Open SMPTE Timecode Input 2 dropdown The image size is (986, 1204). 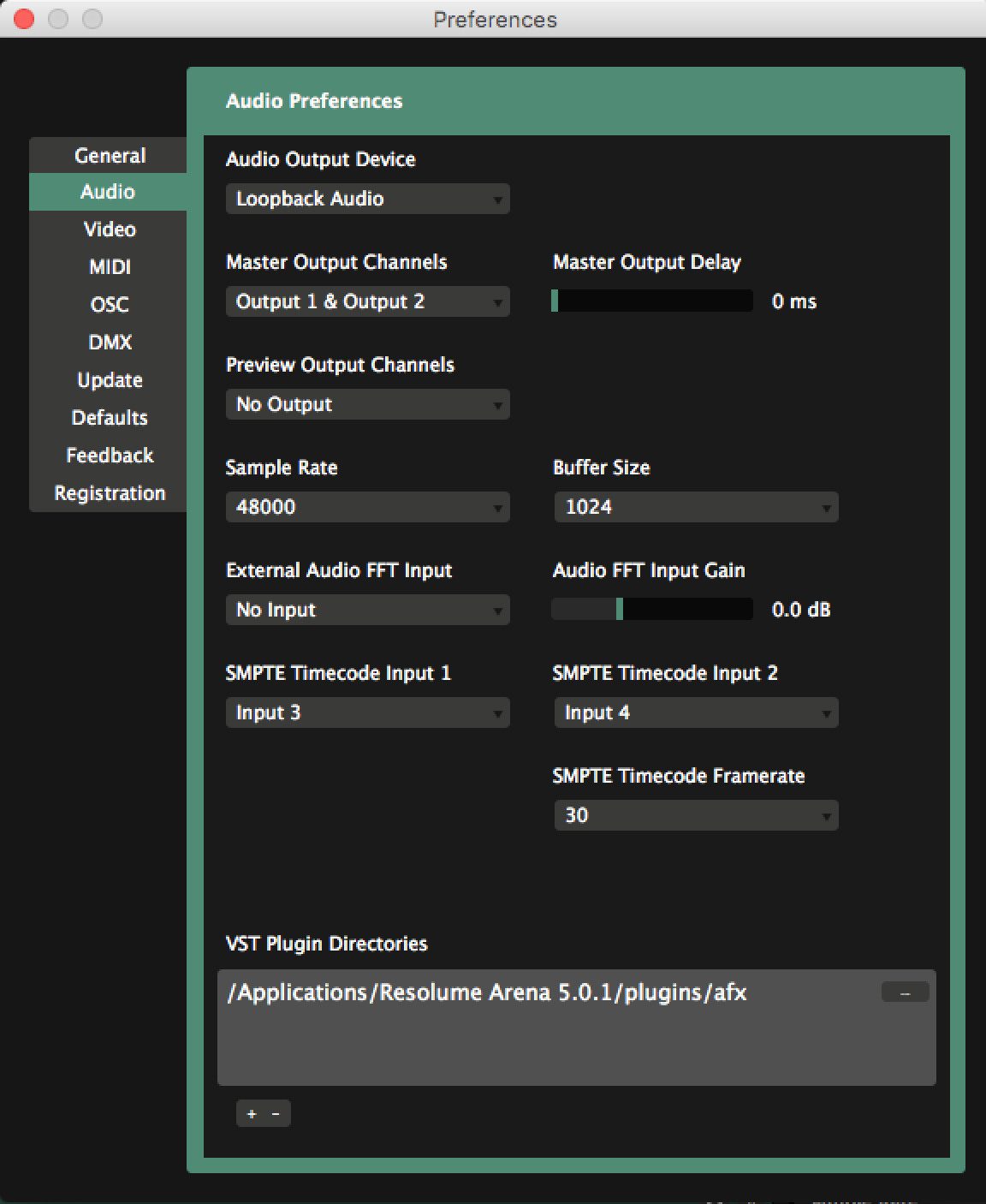tap(695, 712)
